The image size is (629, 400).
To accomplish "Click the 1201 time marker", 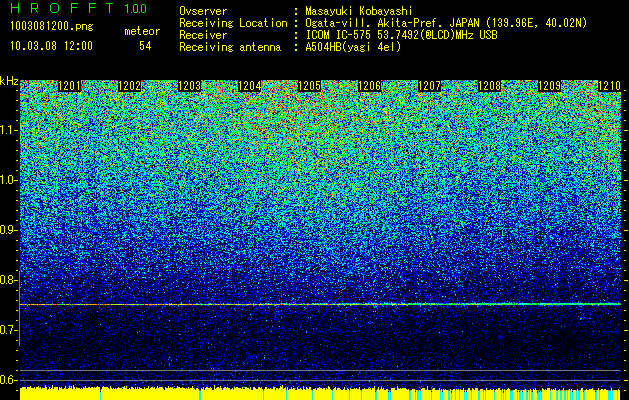I will coord(69,86).
